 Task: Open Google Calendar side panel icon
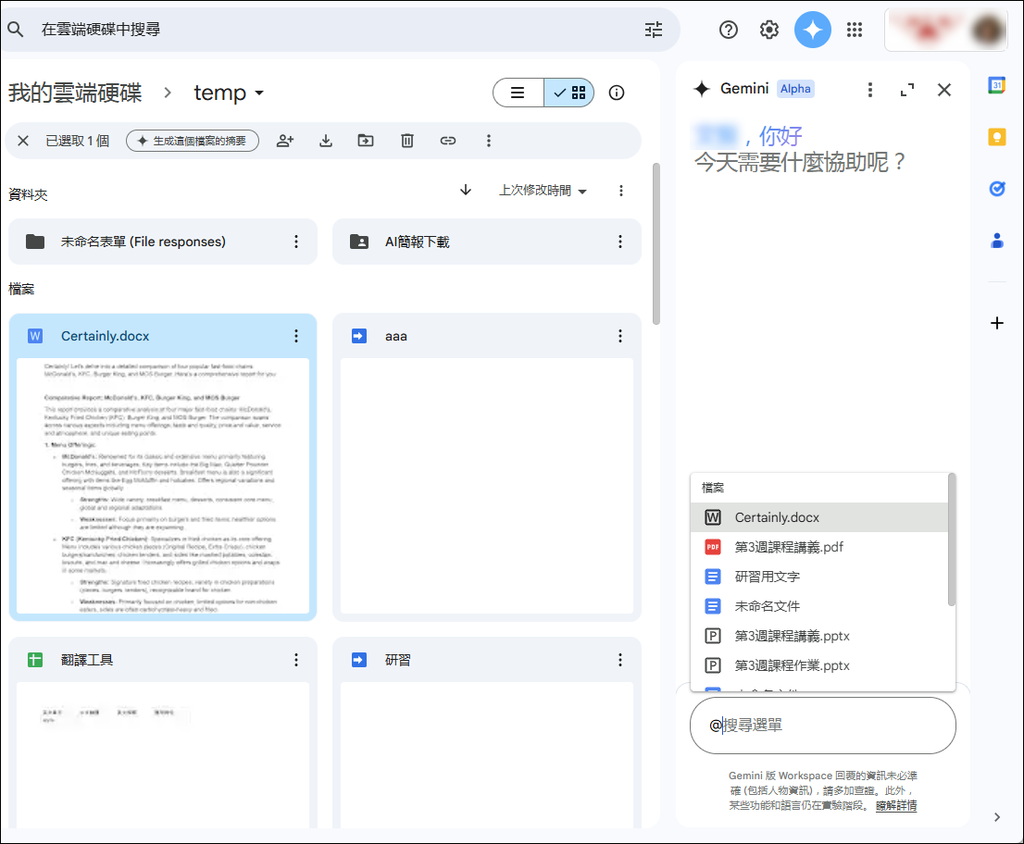pyautogui.click(x=997, y=85)
